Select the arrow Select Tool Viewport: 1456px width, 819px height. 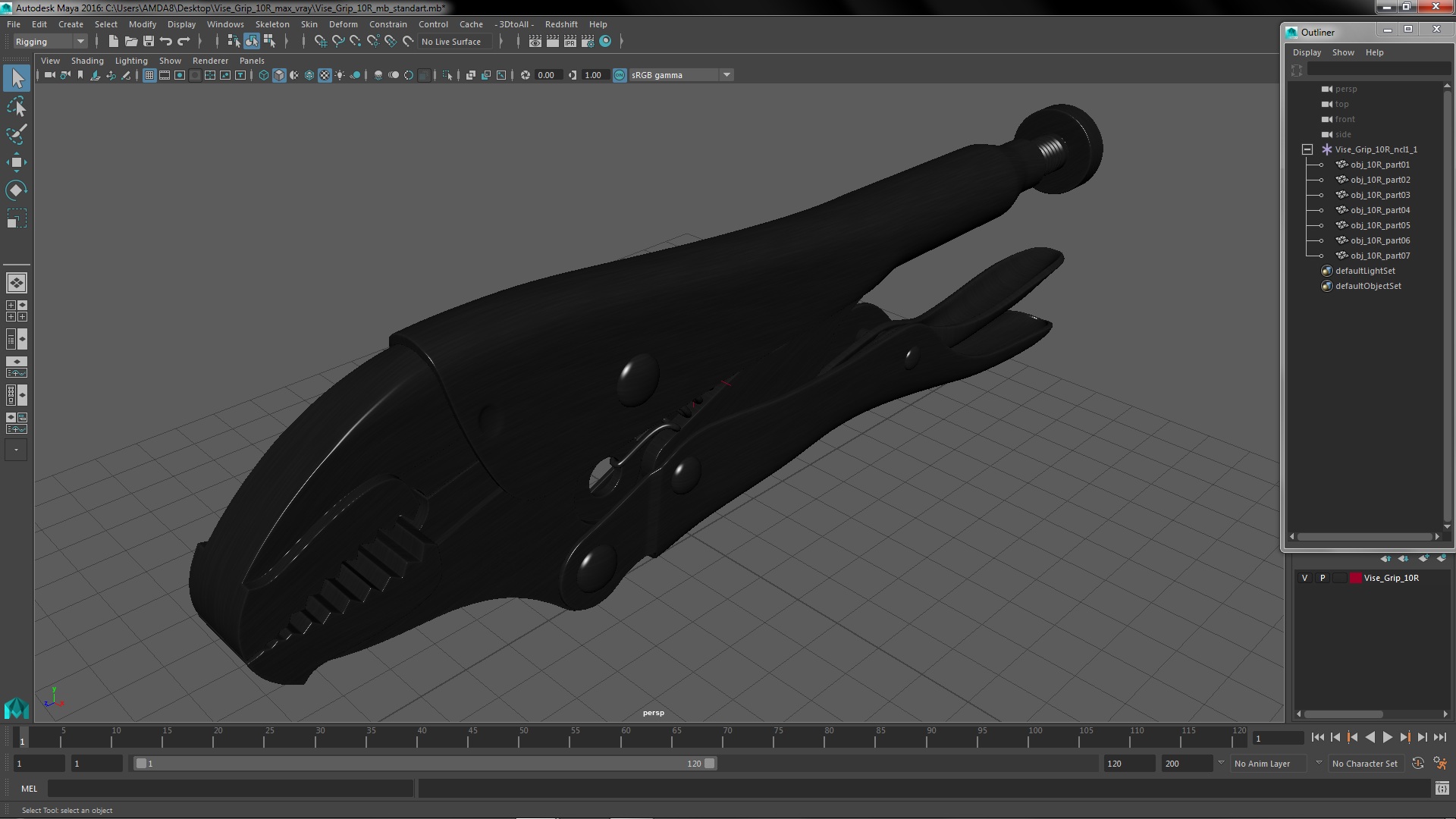[x=17, y=78]
